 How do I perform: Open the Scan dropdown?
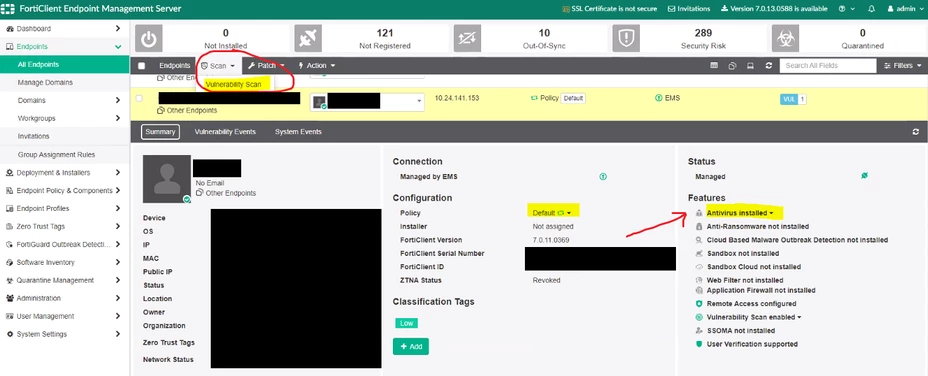218,66
